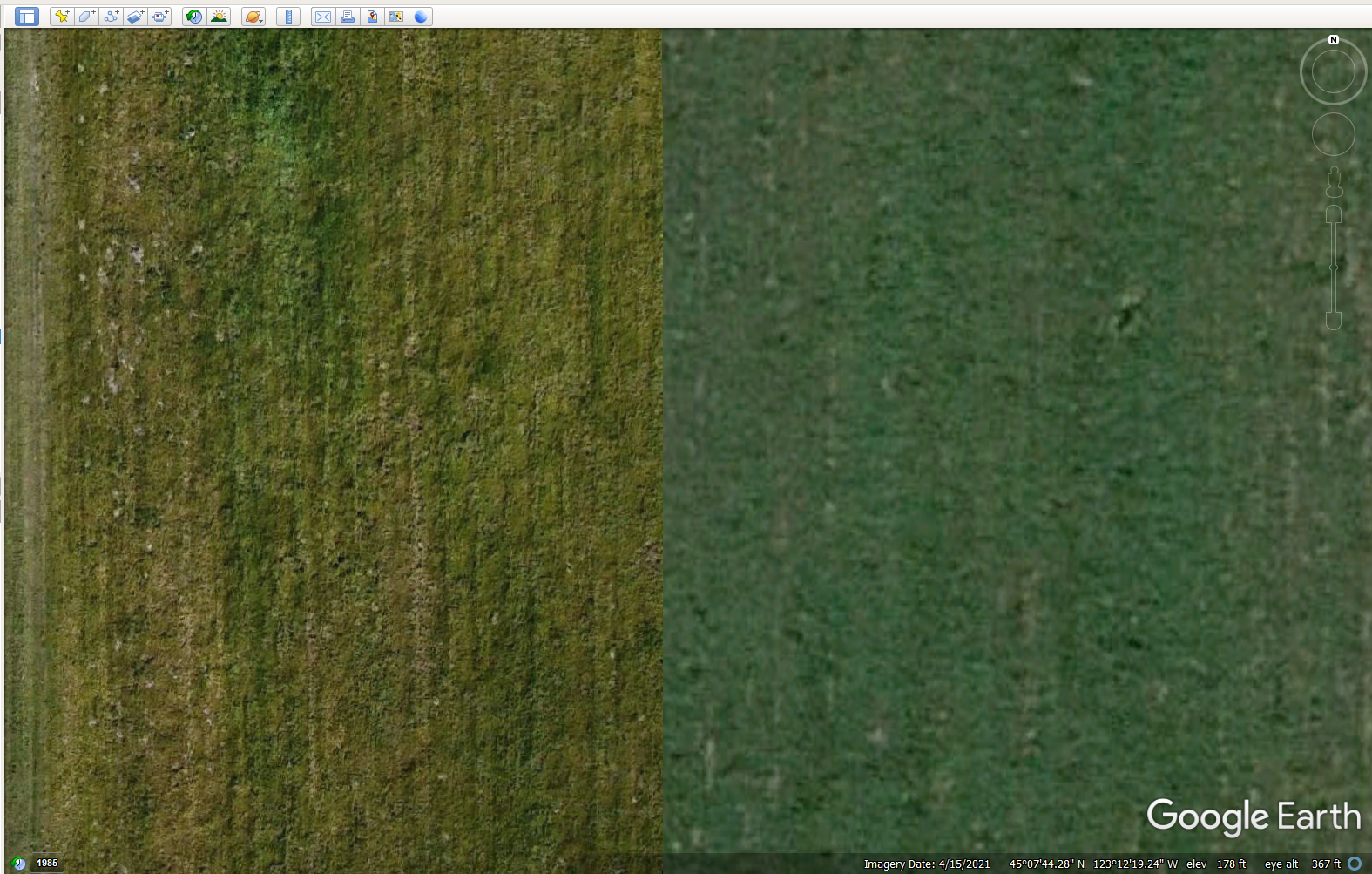This screenshot has width=1372, height=874.
Task: Click the historical imagery clock in status bar
Action: click(18, 864)
